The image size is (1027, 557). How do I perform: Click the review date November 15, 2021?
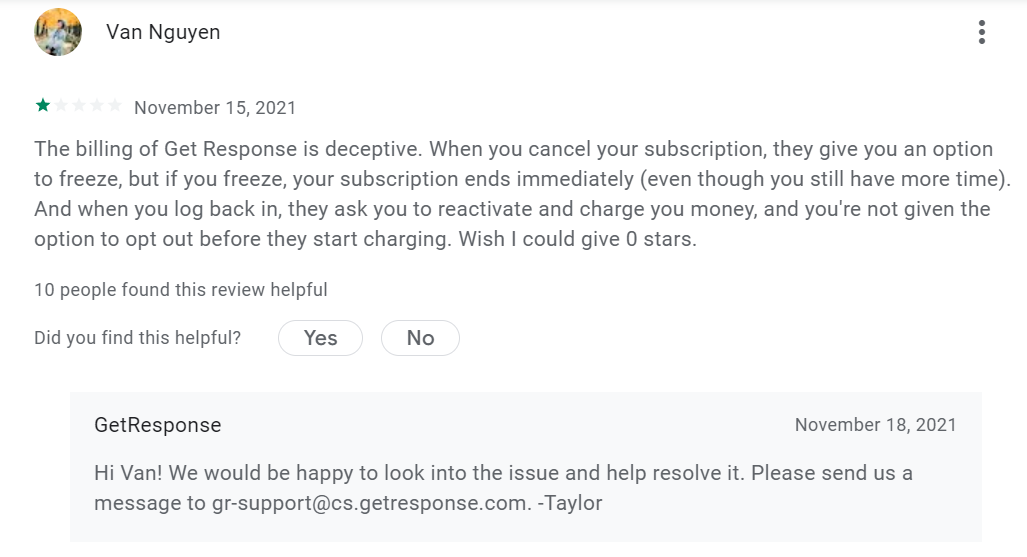tap(215, 107)
